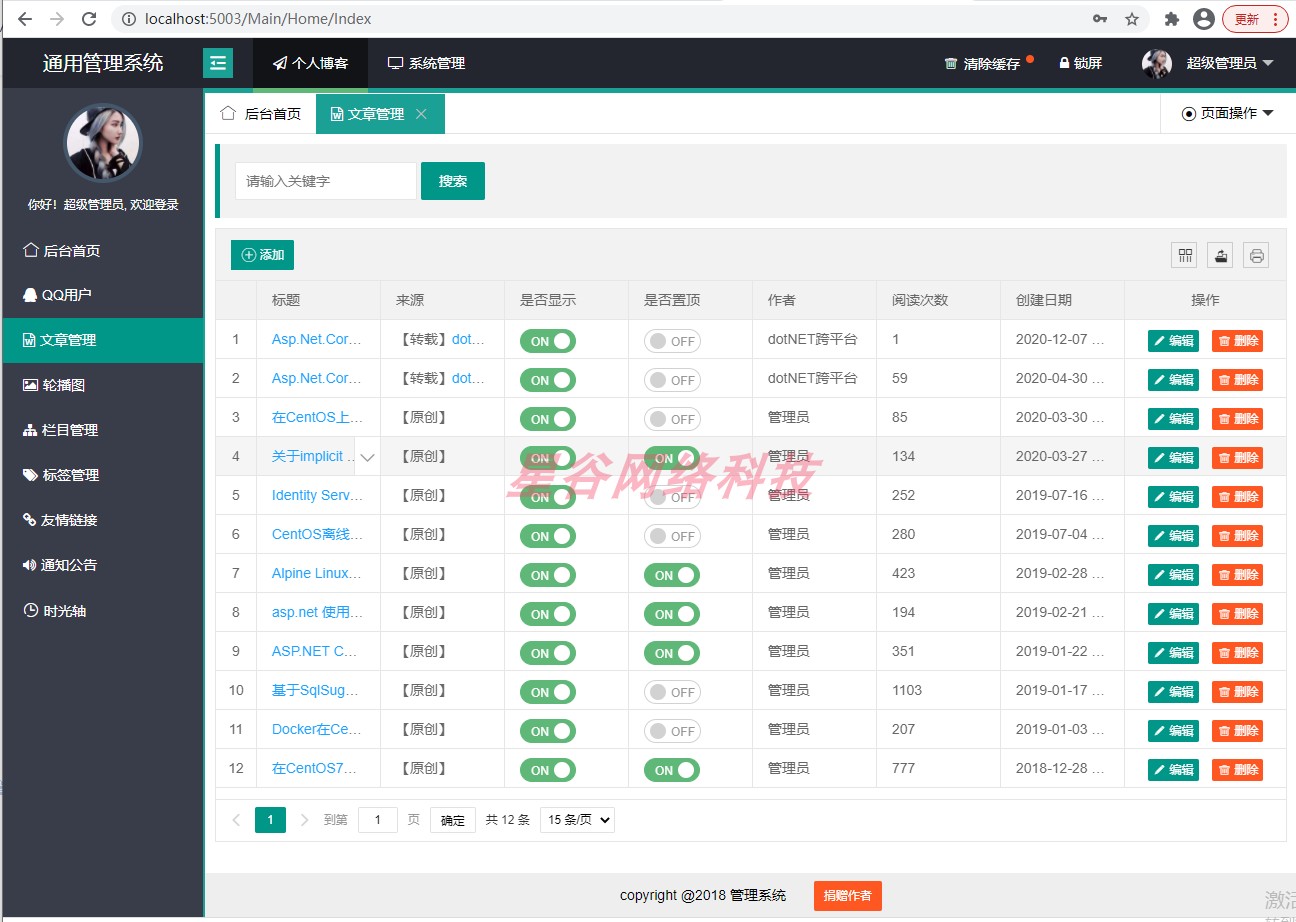Turn off 是否置顶 for row 8
The width and height of the screenshot is (1296, 922).
[x=672, y=614]
